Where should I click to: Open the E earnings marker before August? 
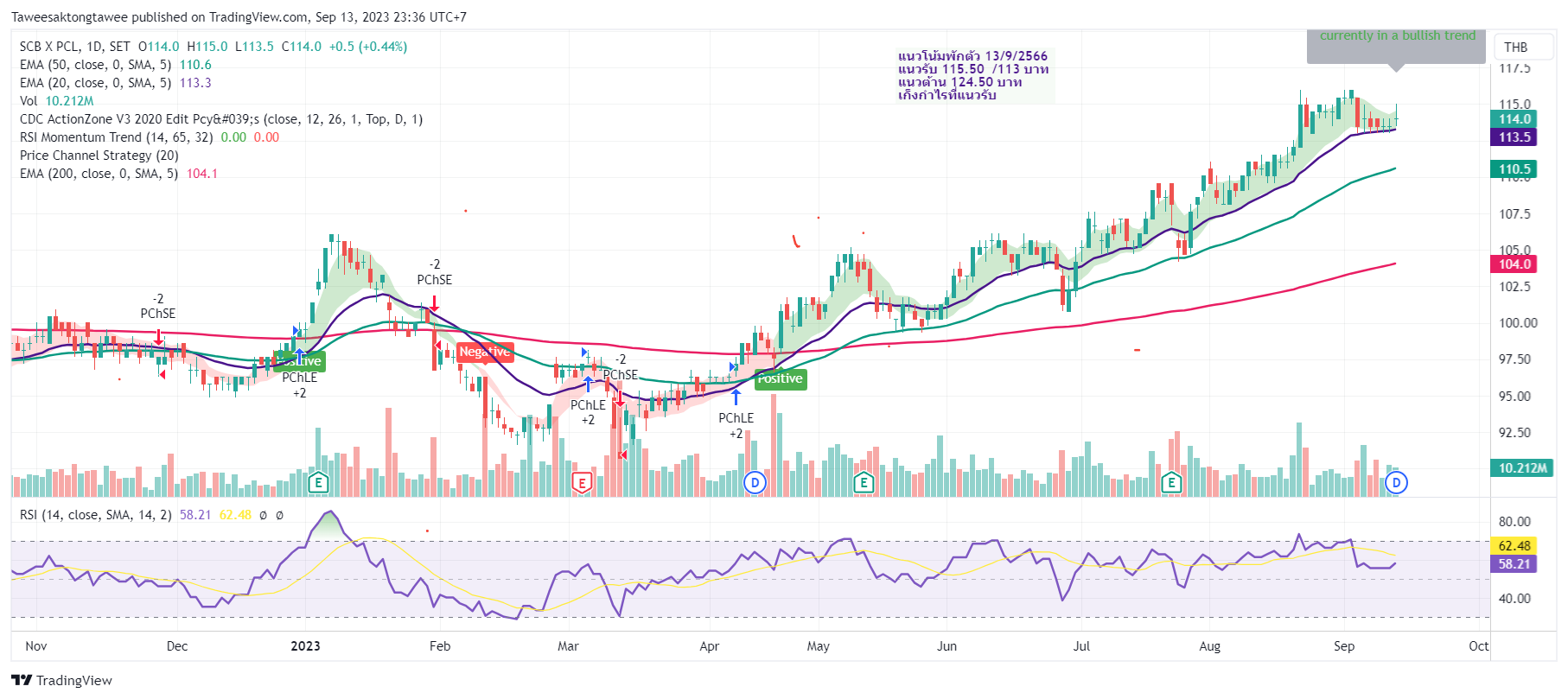point(1171,482)
